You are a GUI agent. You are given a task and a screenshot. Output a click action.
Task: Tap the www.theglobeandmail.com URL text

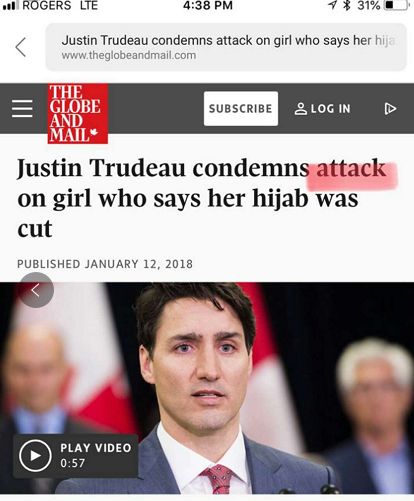point(129,55)
